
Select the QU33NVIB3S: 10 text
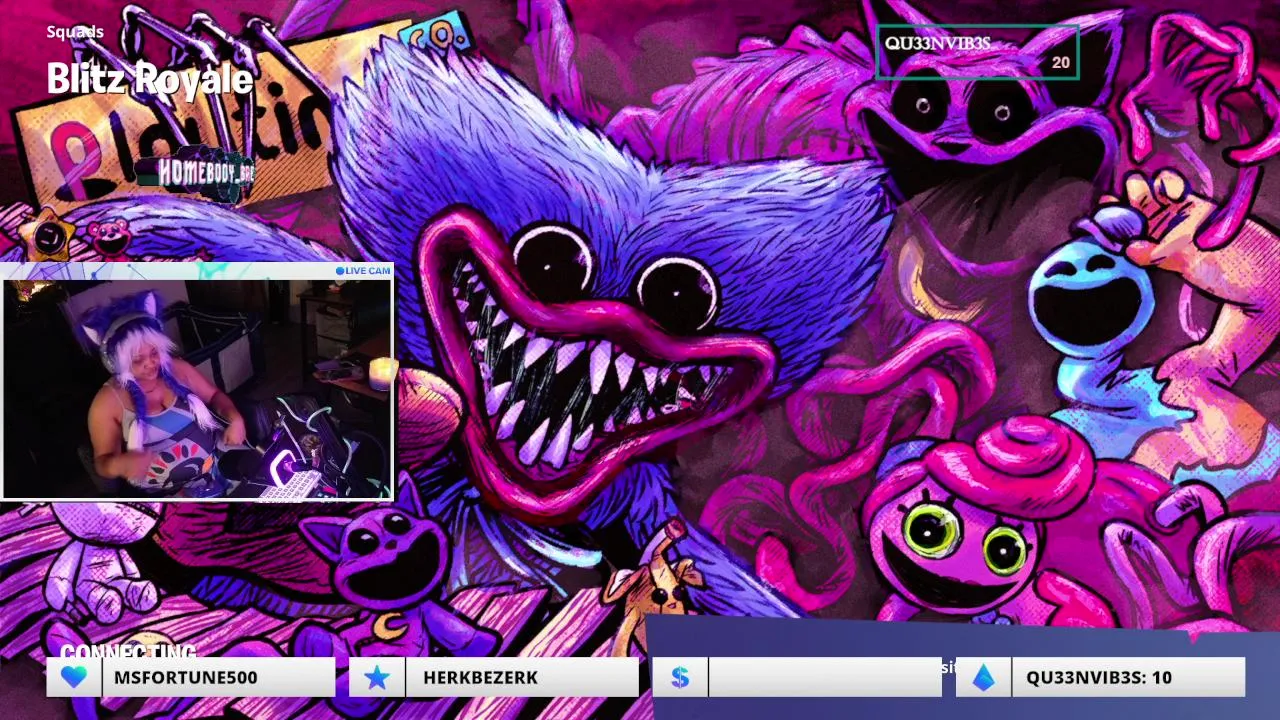point(1098,677)
